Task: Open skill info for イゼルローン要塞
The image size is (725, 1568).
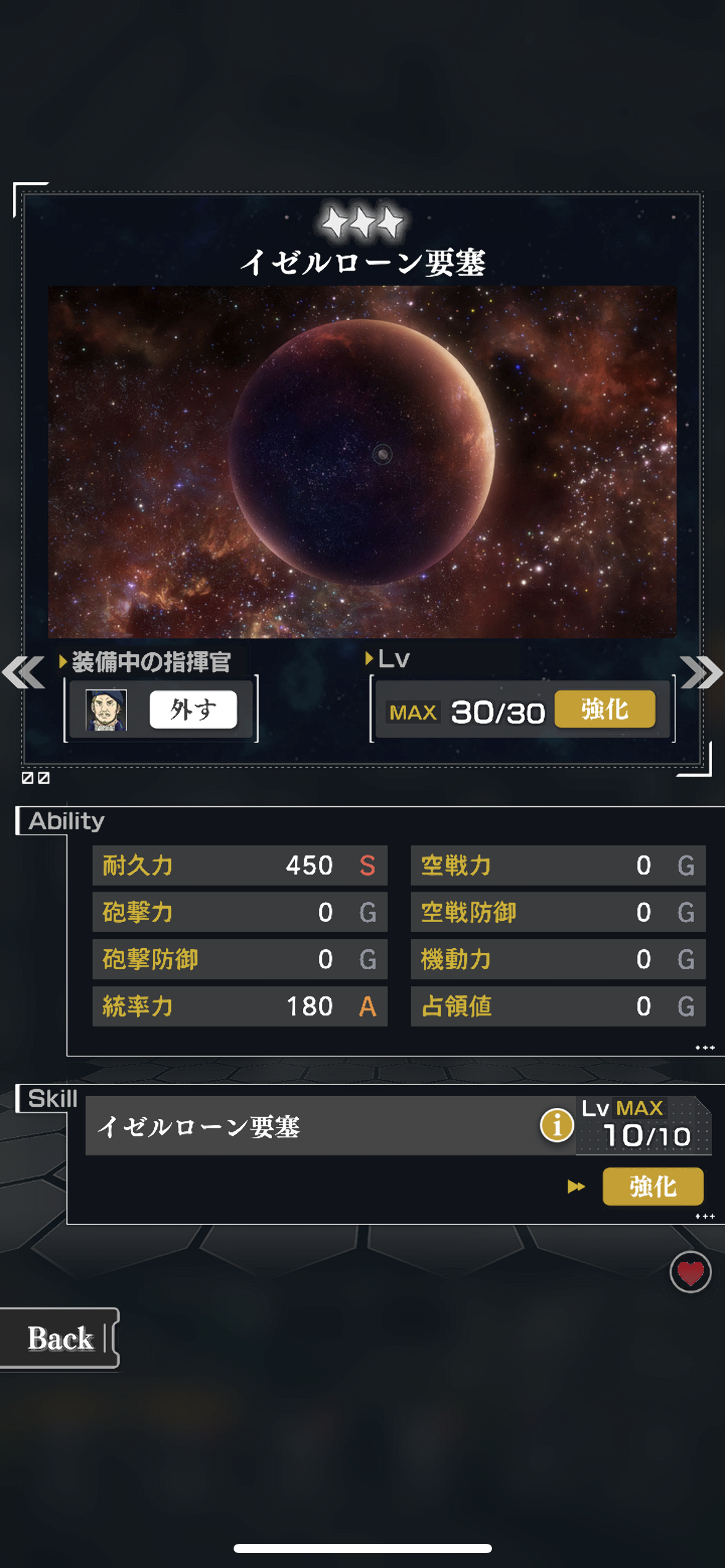Action: click(556, 1124)
